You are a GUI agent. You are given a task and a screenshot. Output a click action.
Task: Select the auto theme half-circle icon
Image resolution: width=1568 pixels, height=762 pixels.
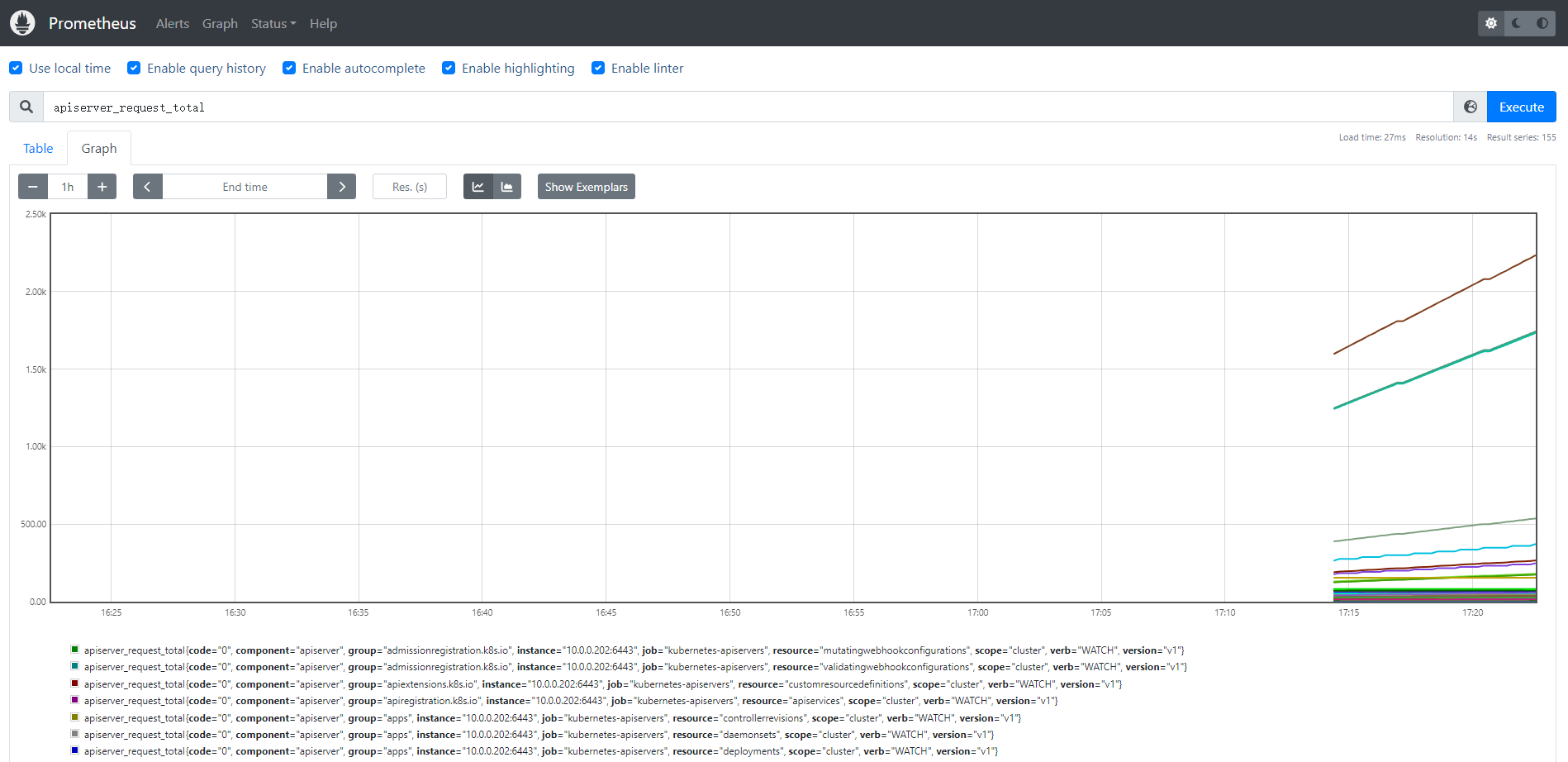[x=1542, y=23]
